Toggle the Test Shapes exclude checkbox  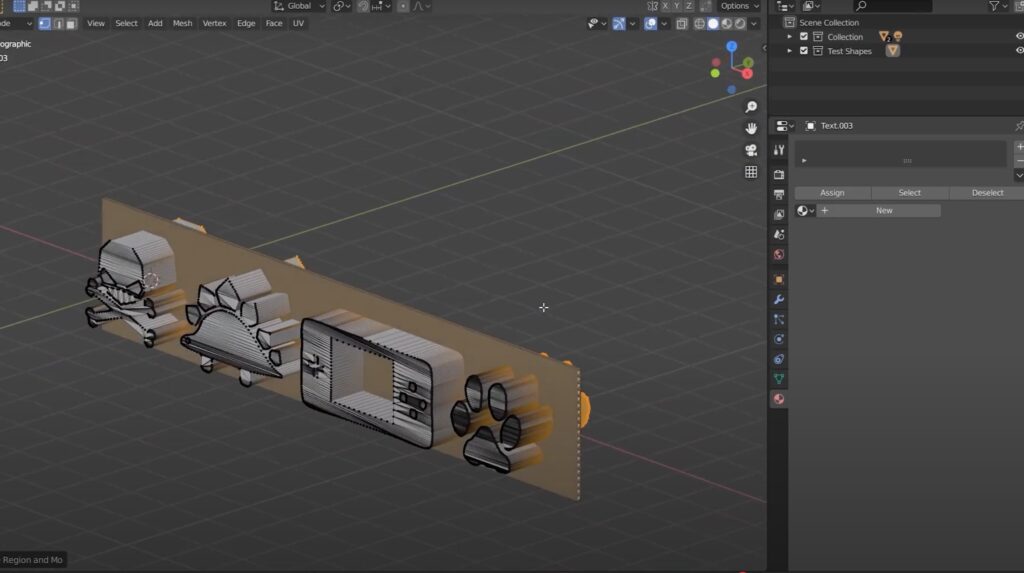[x=804, y=51]
